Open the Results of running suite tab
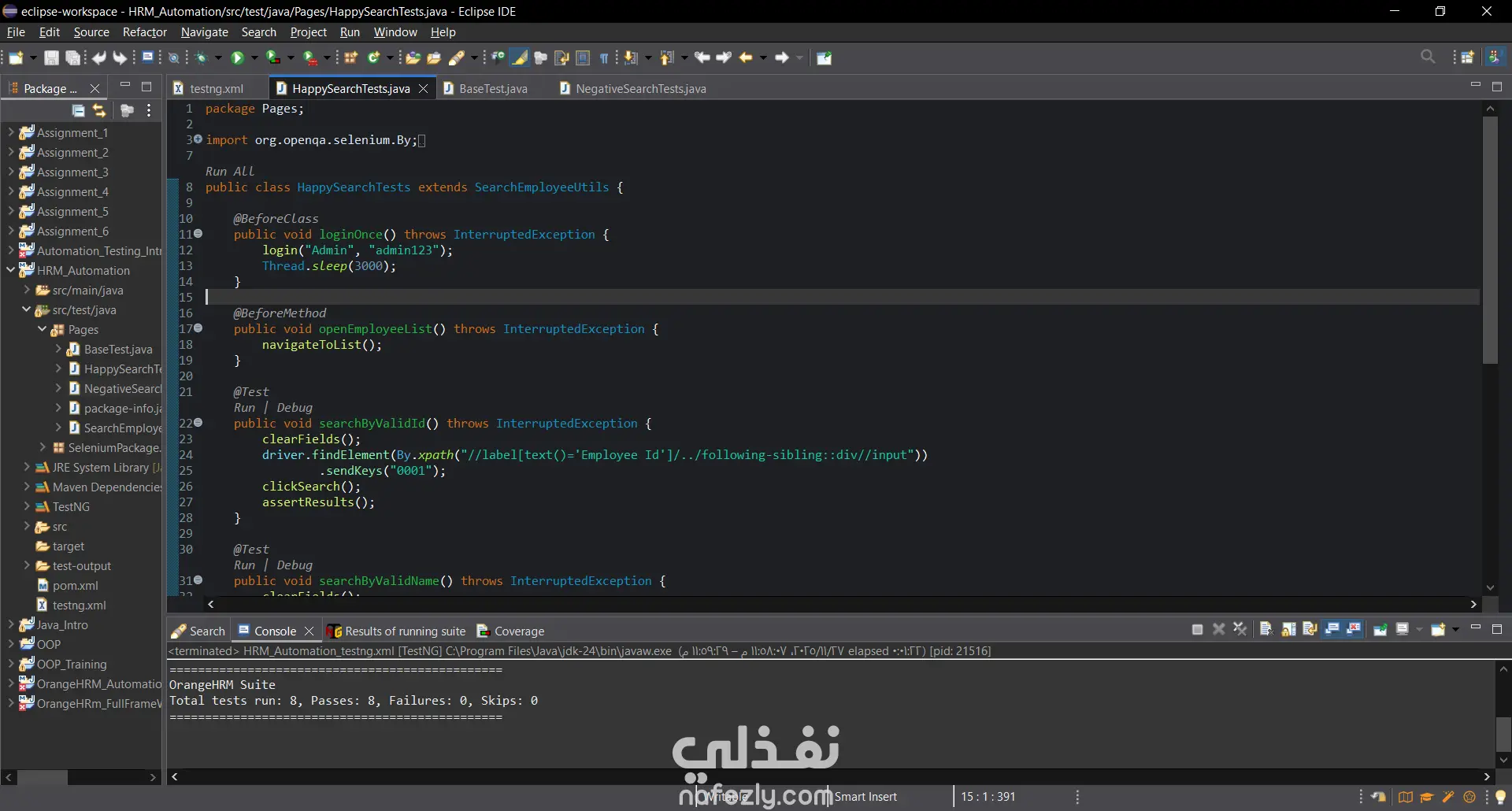The image size is (1512, 811). (397, 631)
